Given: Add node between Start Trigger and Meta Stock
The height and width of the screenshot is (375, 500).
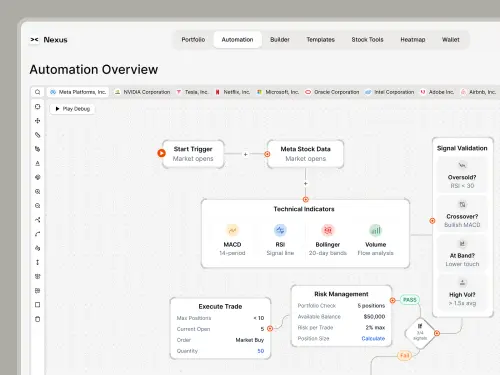Looking at the screenshot, I should (245, 154).
